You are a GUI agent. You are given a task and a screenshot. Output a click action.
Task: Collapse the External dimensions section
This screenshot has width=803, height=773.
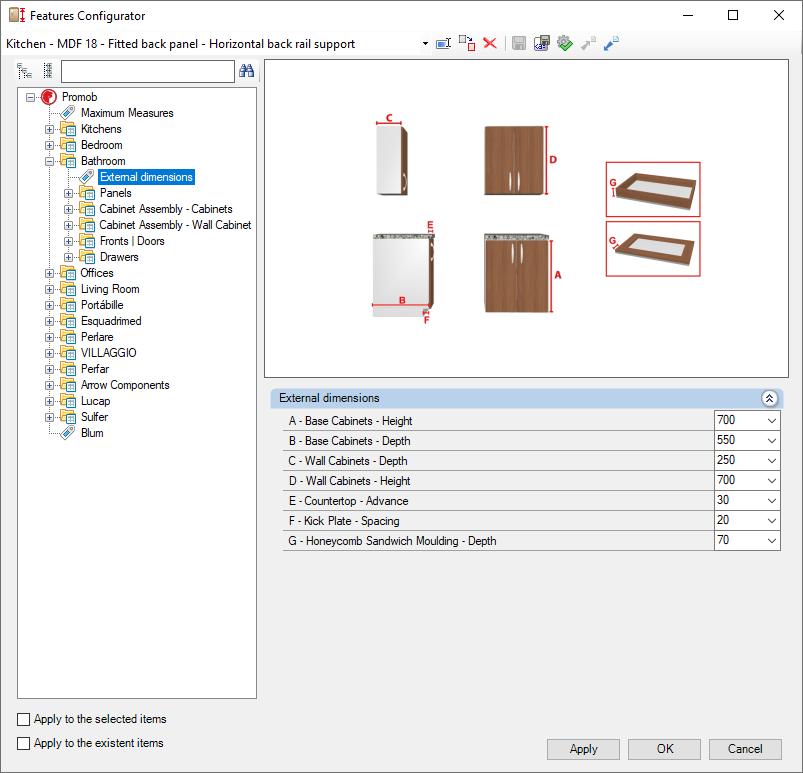(x=769, y=398)
